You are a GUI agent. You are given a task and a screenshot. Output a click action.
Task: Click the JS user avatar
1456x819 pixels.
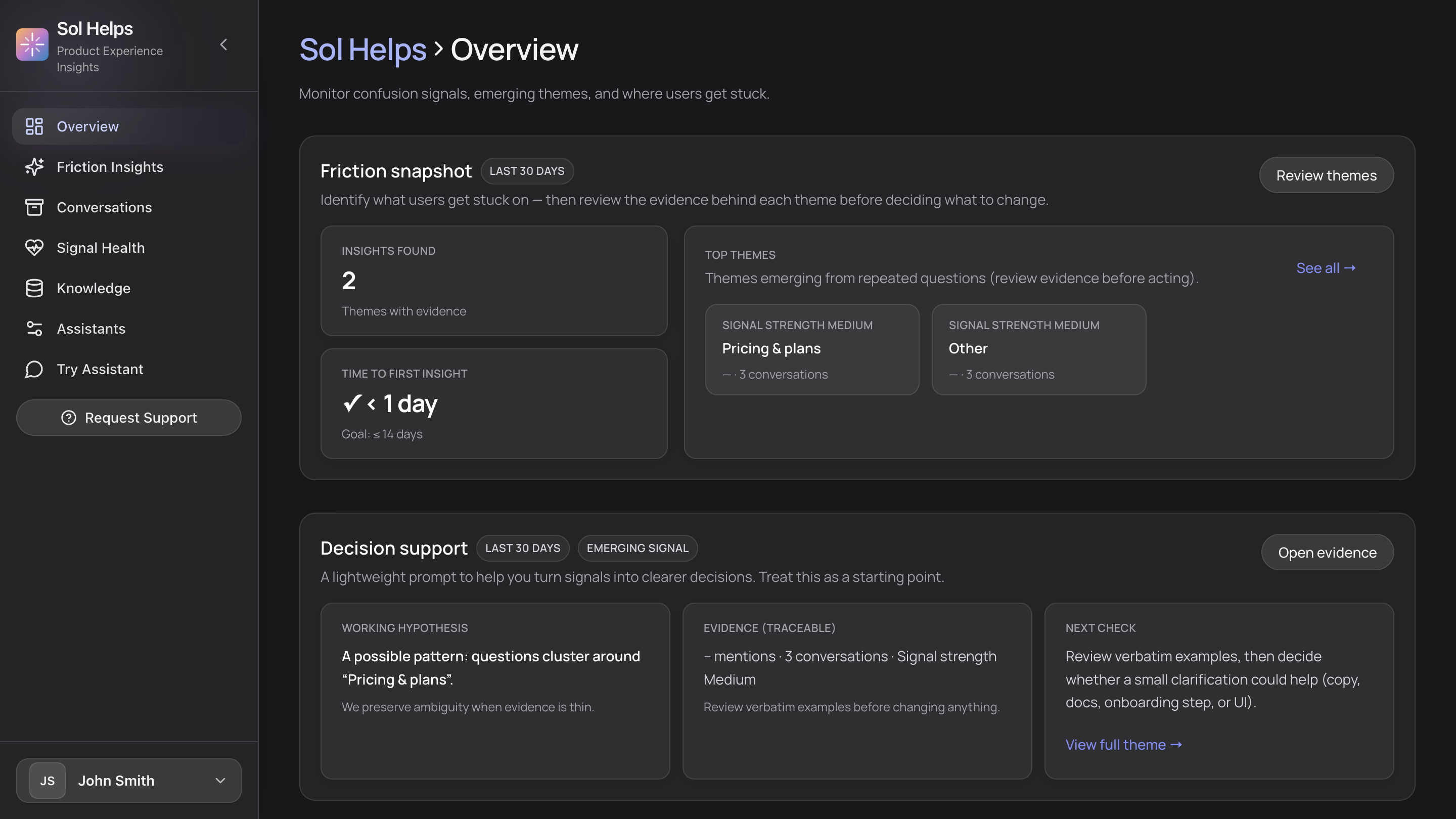pyautogui.click(x=48, y=781)
